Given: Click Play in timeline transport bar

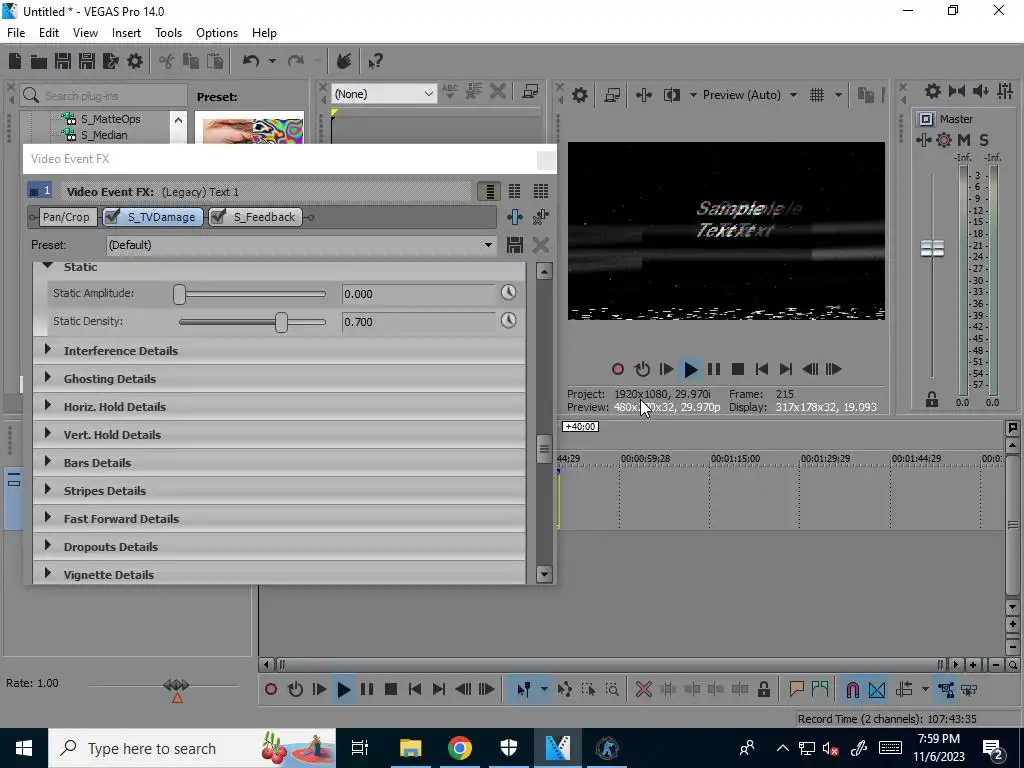Looking at the screenshot, I should point(344,690).
